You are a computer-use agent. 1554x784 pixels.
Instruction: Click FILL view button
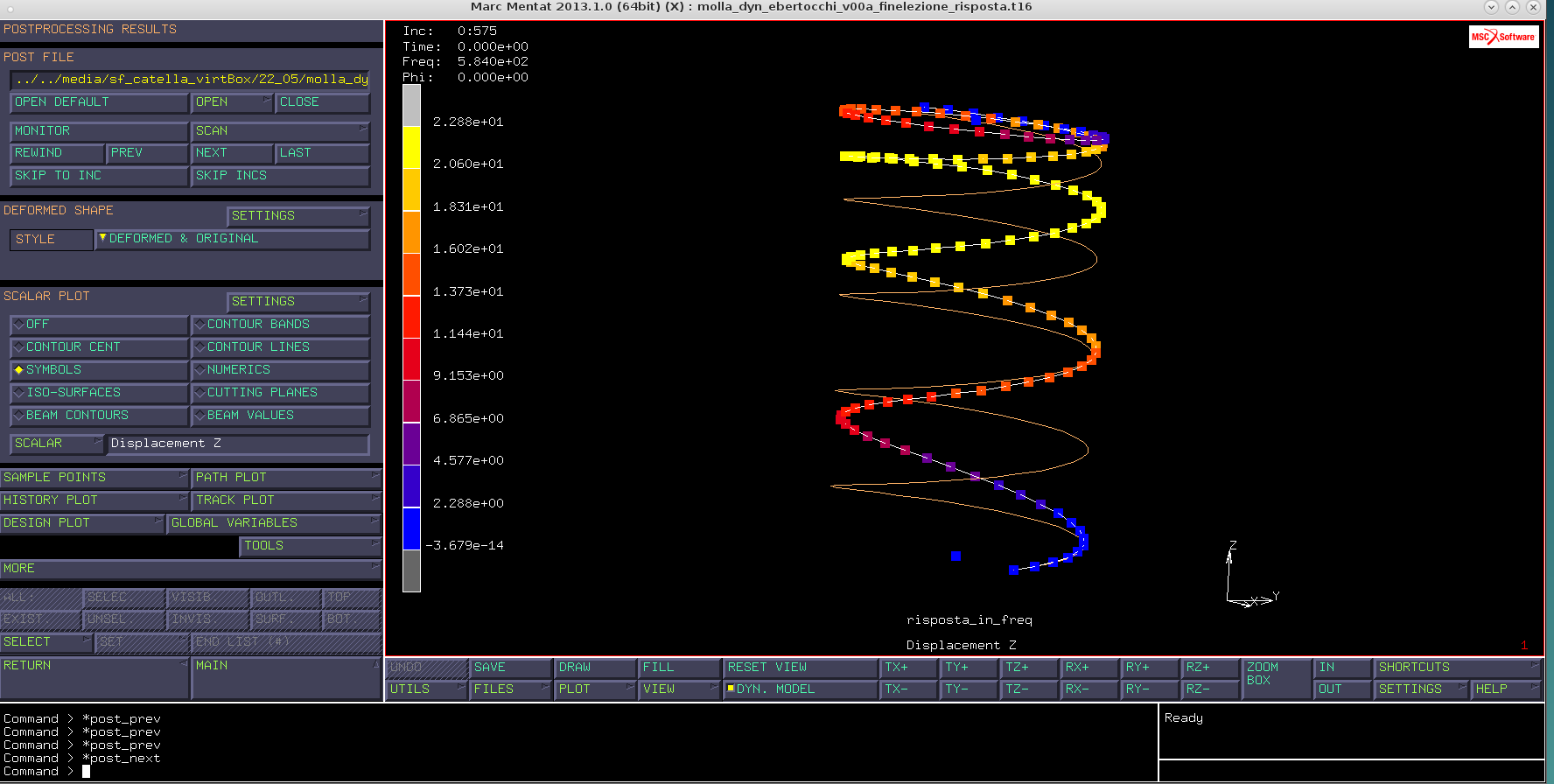(x=679, y=668)
